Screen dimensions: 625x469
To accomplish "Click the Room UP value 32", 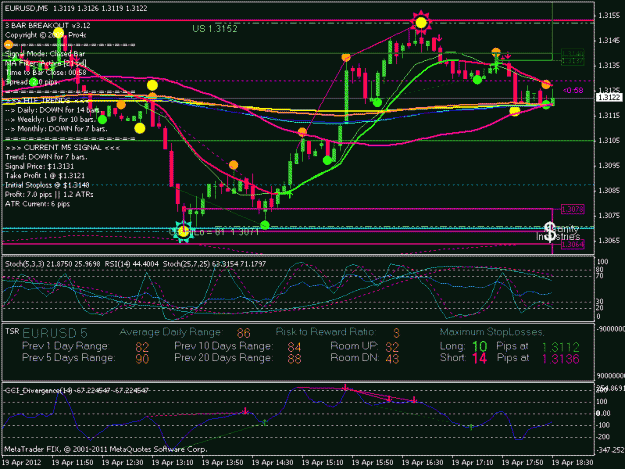I will coord(392,347).
